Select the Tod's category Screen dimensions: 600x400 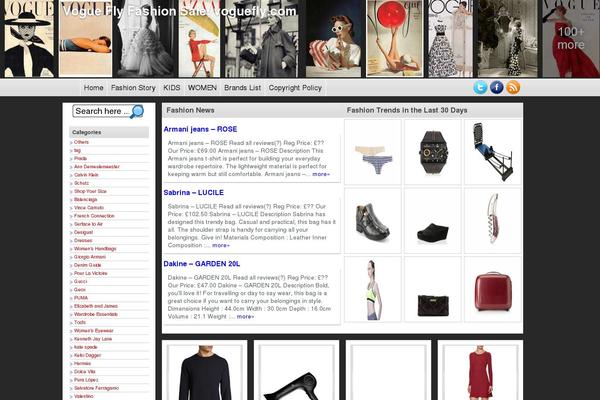80,323
